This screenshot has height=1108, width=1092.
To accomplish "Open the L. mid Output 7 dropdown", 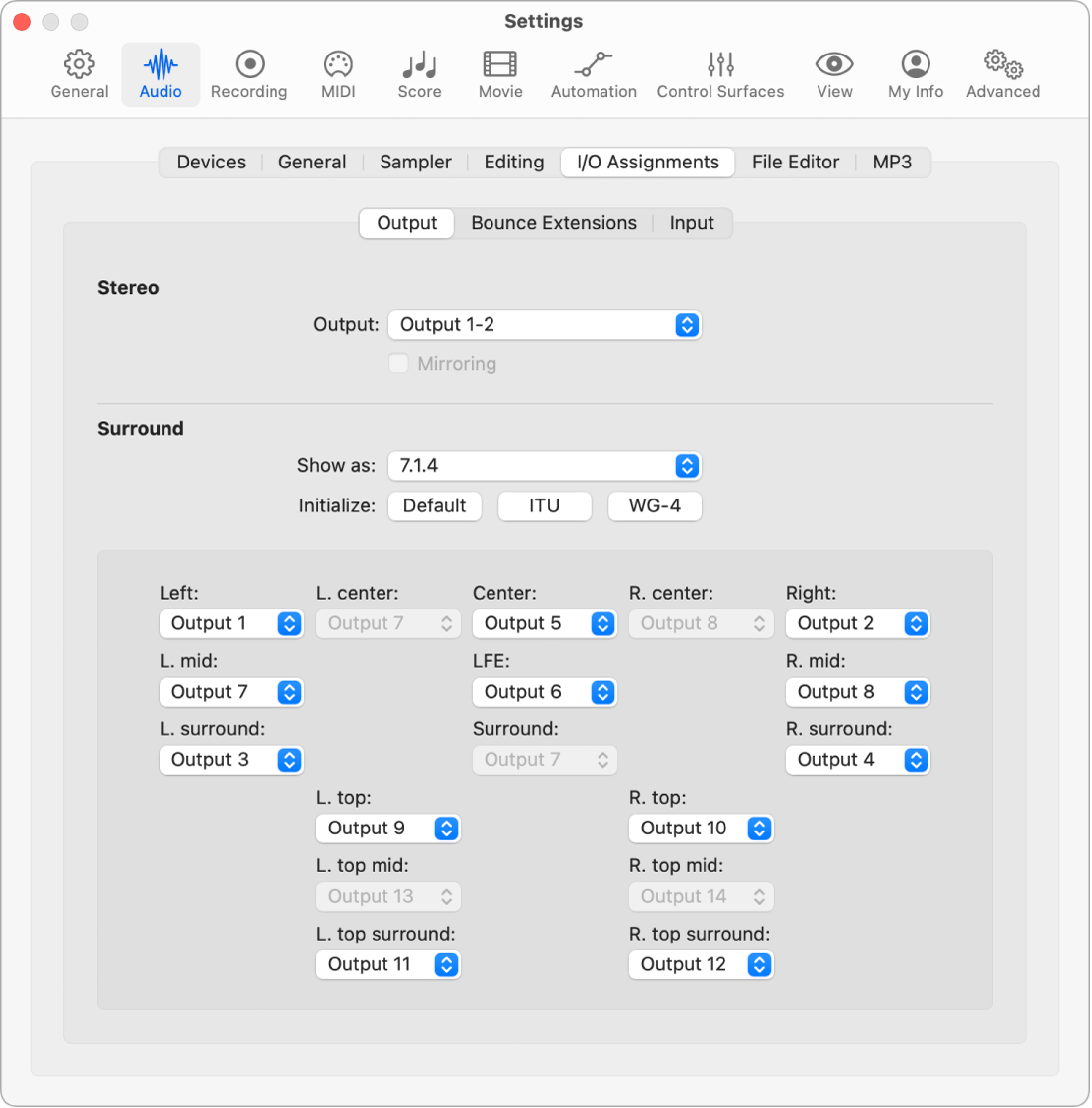I will coord(232,692).
